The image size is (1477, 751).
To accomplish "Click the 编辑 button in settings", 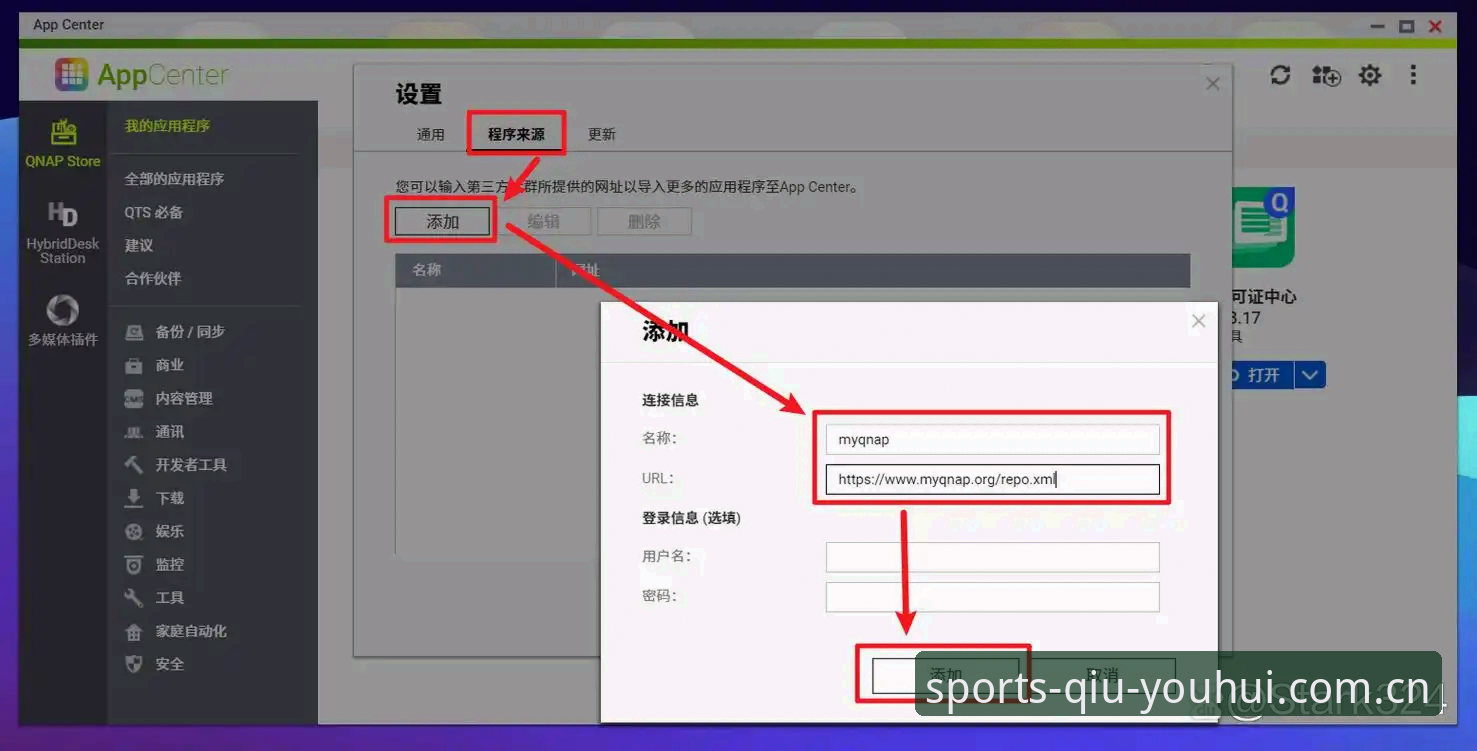I will (x=544, y=221).
